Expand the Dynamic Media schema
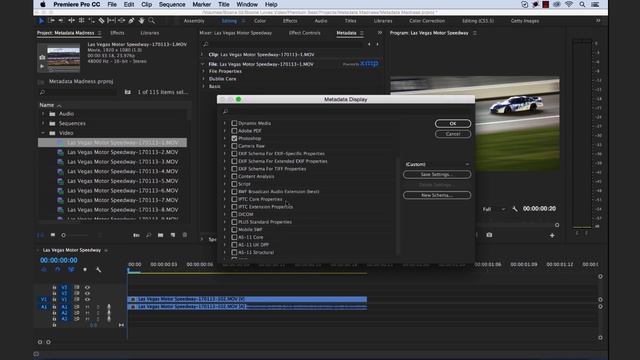This screenshot has width=640, height=360. 224,123
